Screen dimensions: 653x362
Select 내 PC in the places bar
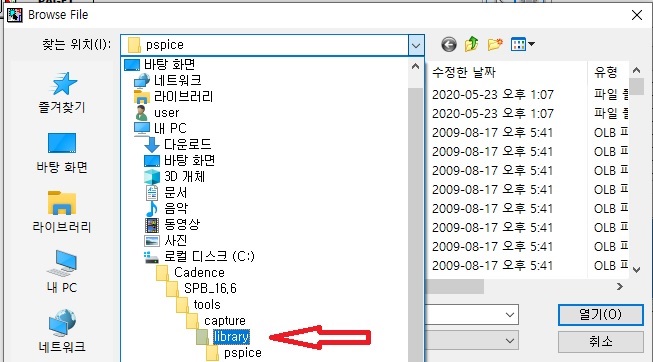(62, 272)
